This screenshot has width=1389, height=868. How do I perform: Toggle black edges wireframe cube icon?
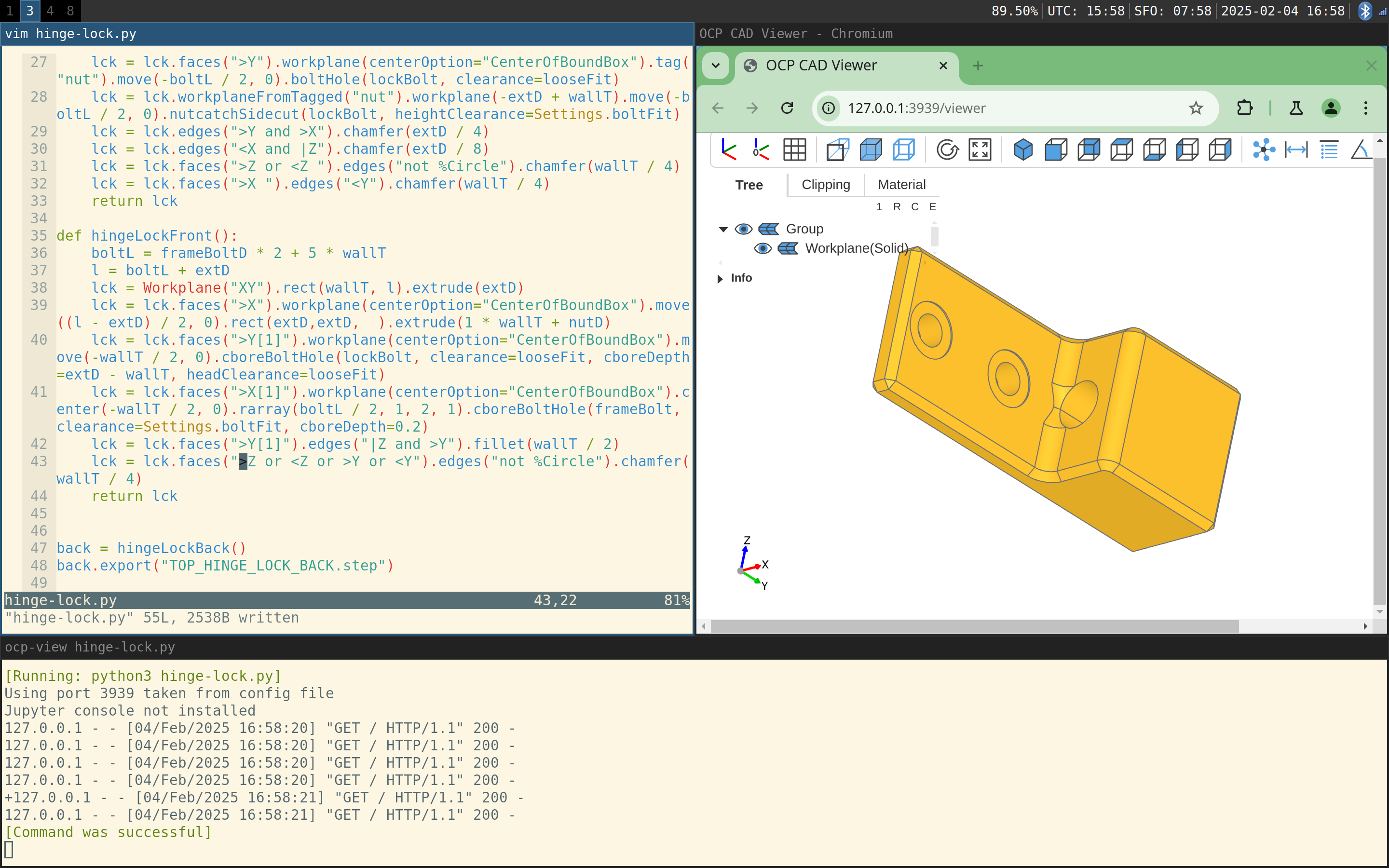(x=903, y=150)
